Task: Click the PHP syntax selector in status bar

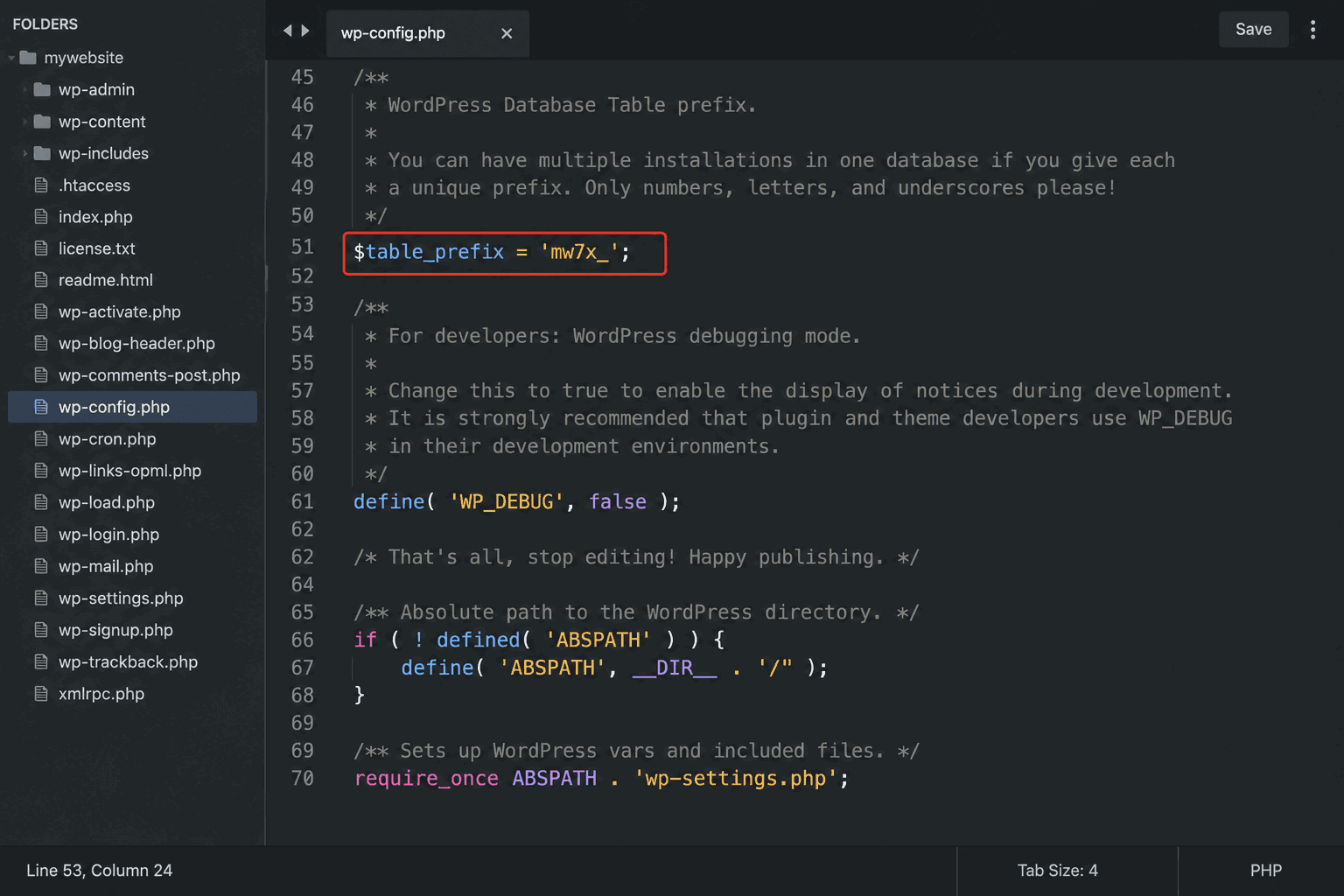Action: 1265,871
